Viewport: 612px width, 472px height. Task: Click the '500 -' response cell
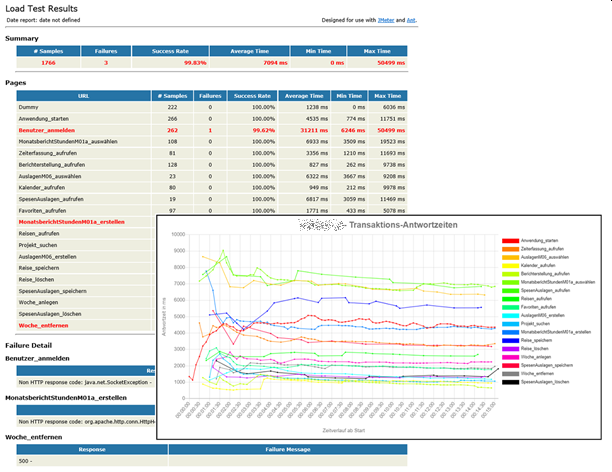click(x=25, y=461)
